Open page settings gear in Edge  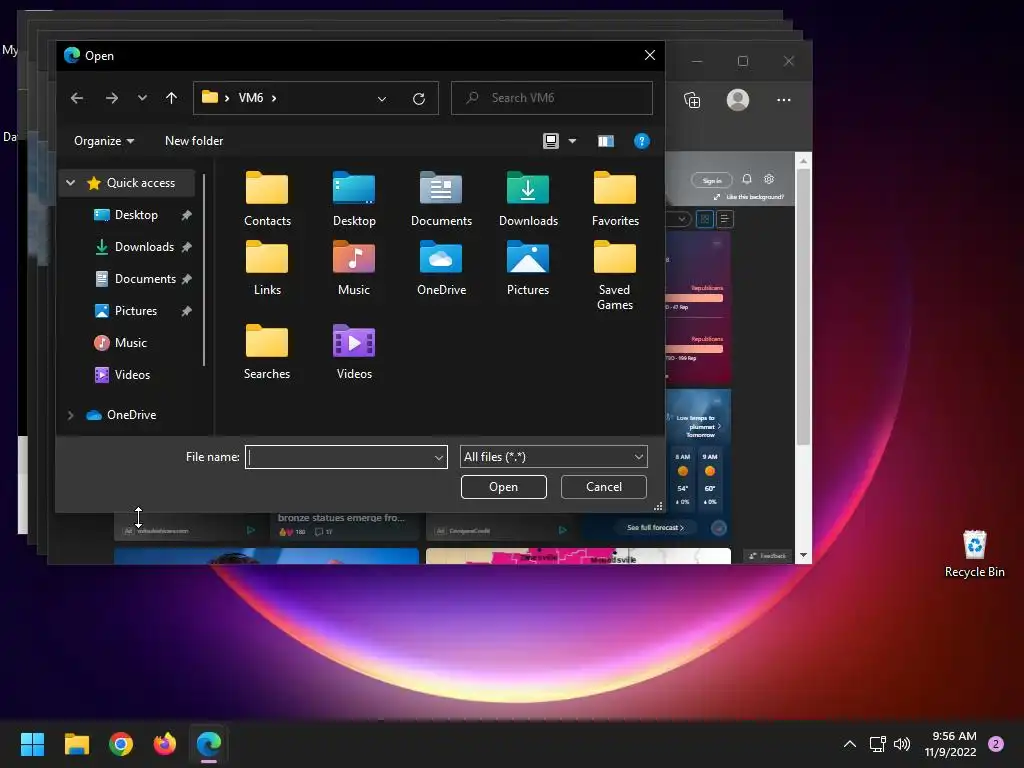[x=769, y=179]
